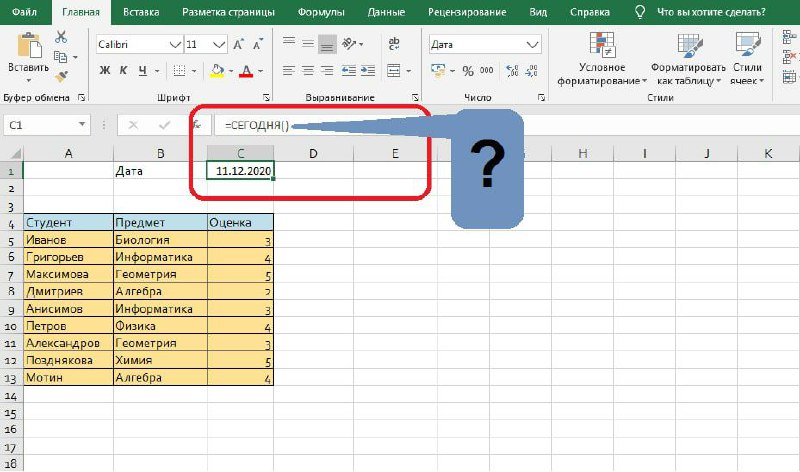Click the Select All corner triangle
Image resolution: width=800 pixels, height=472 pixels.
[15, 154]
